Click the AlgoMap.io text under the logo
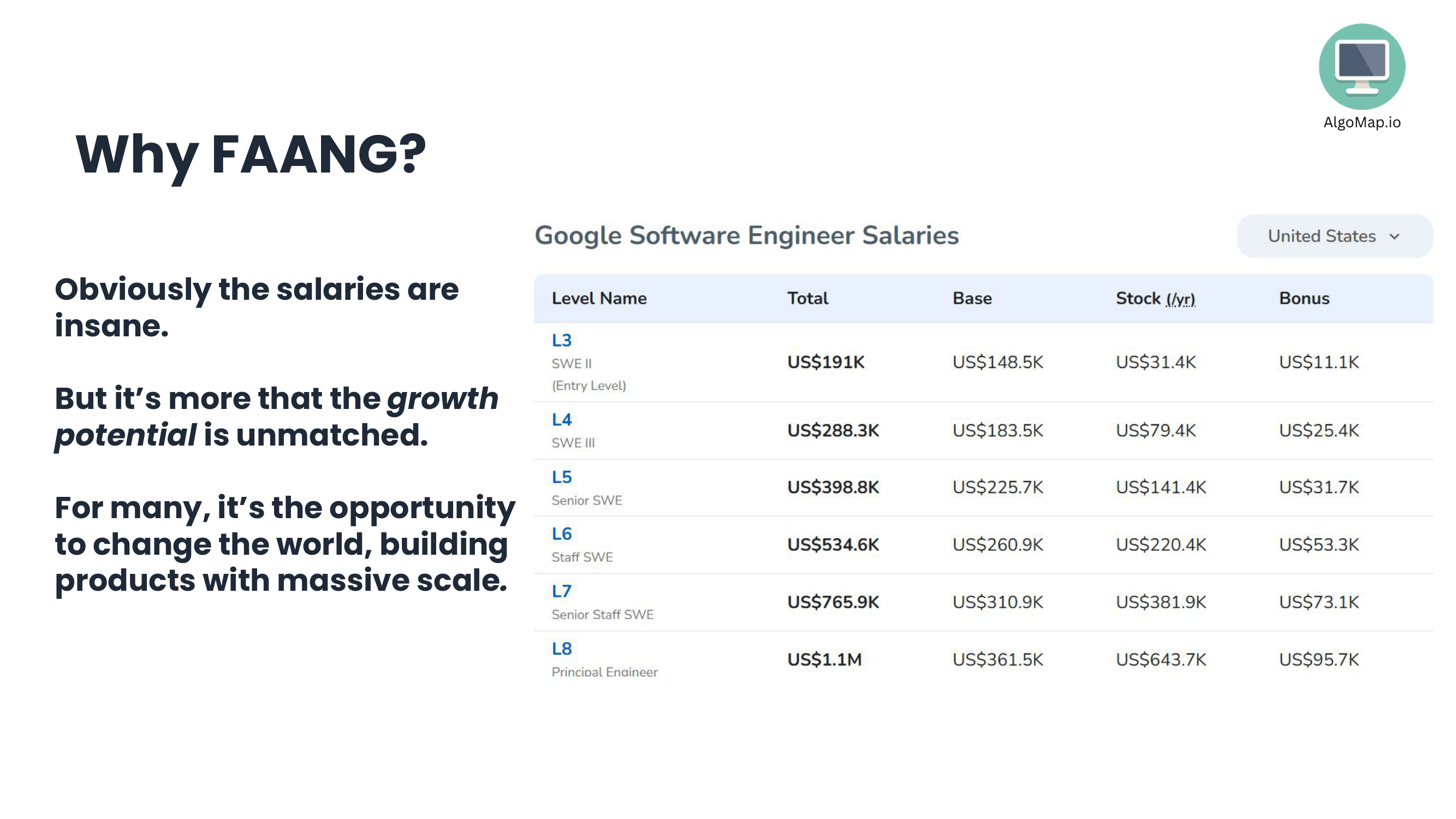The width and height of the screenshot is (1456, 819). 1361,122
